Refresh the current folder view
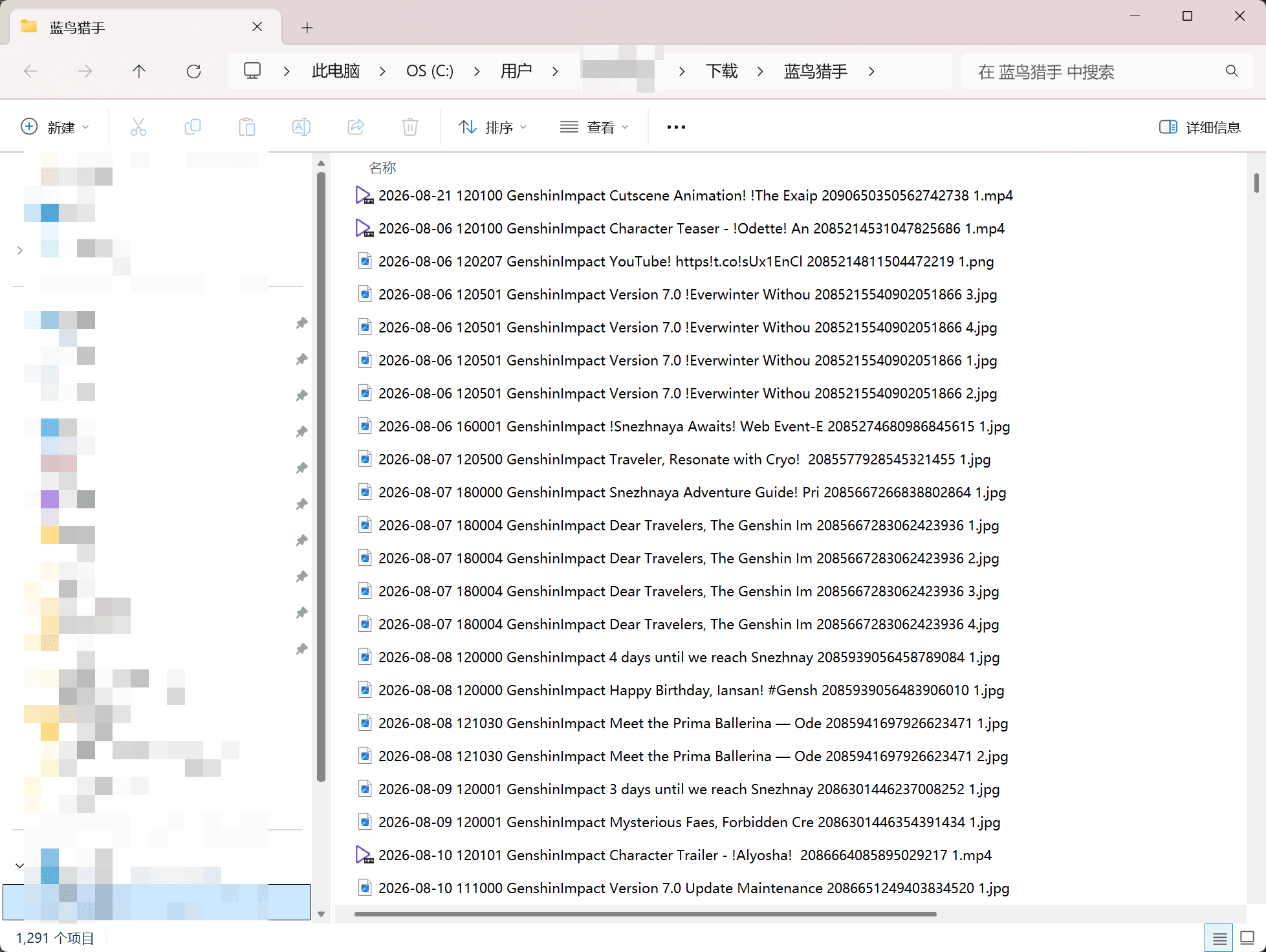The image size is (1266, 952). (x=193, y=71)
